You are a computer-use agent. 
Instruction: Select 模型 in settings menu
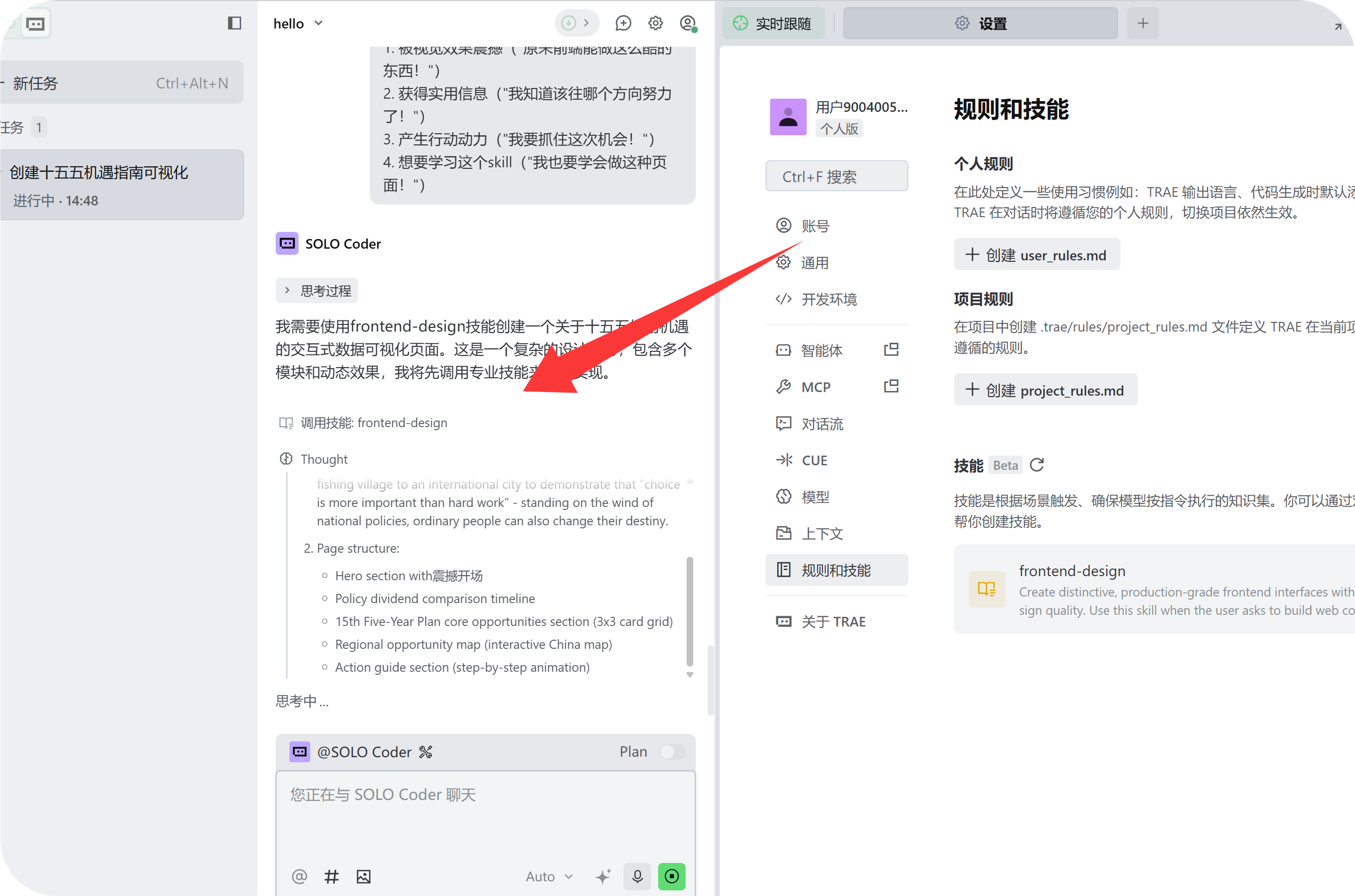click(815, 497)
